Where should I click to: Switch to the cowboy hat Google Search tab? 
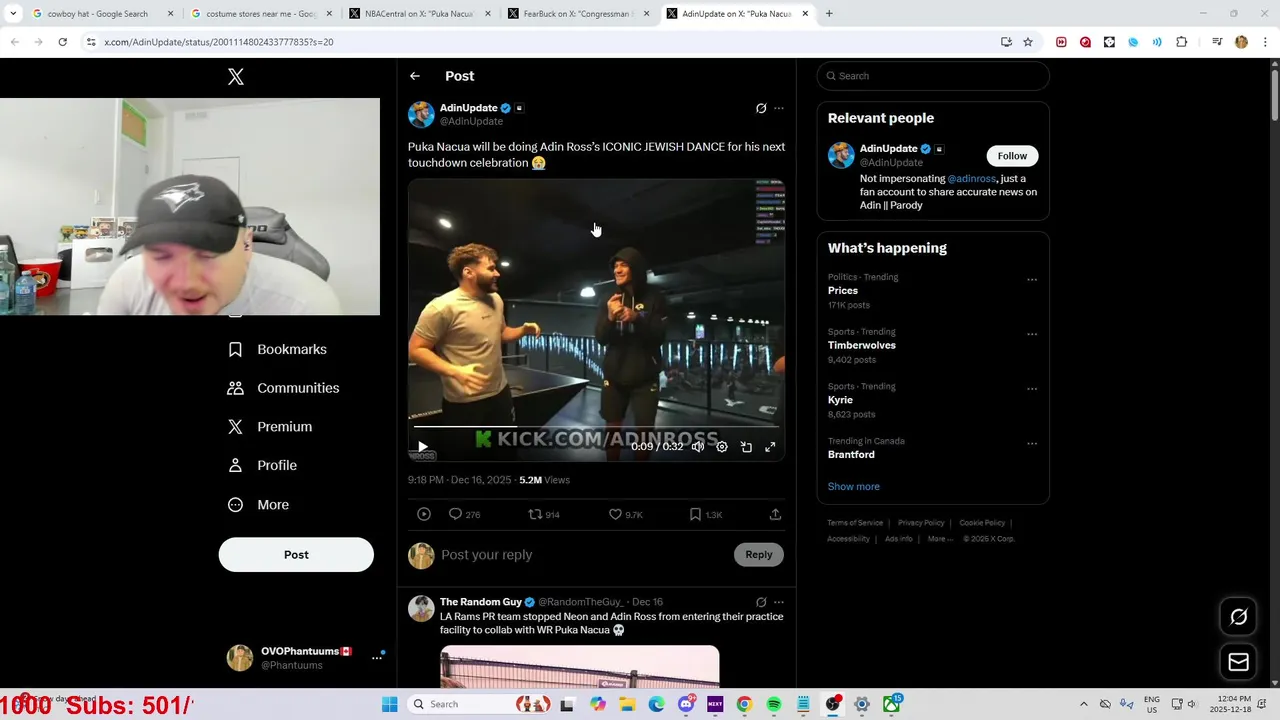[x=102, y=14]
